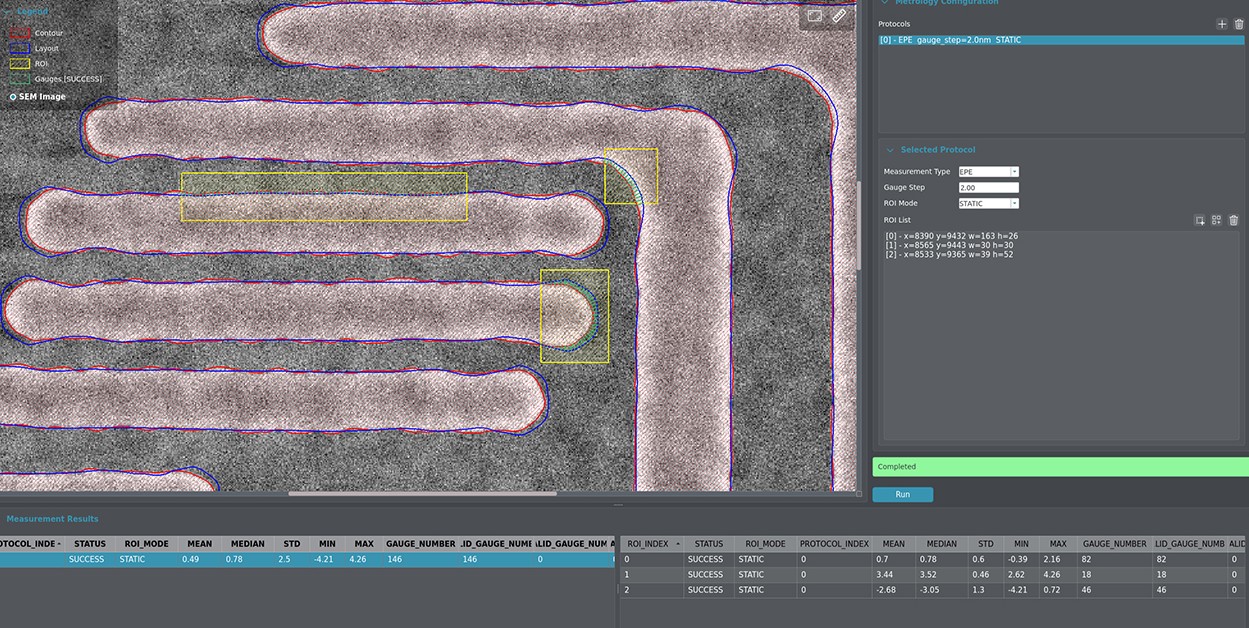The height and width of the screenshot is (628, 1249).
Task: Click the Gauge Step input field
Action: tap(988, 188)
